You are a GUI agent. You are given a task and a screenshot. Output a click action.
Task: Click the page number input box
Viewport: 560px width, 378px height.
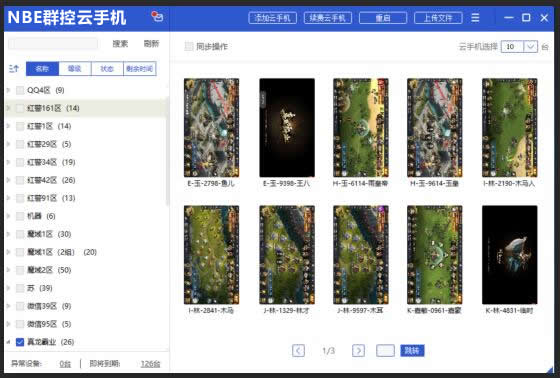tap(385, 350)
